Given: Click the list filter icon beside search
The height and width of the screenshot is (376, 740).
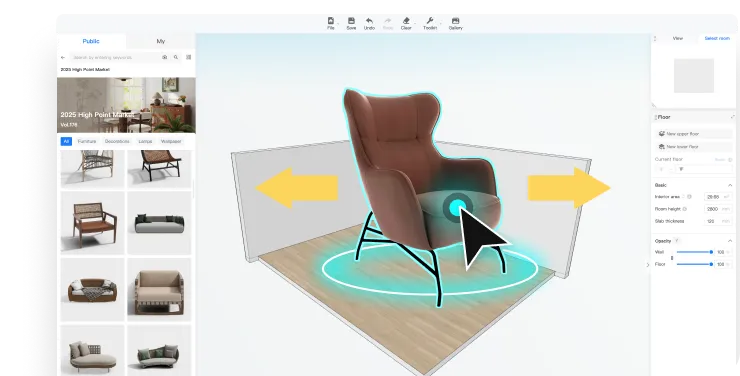Looking at the screenshot, I should tap(188, 57).
